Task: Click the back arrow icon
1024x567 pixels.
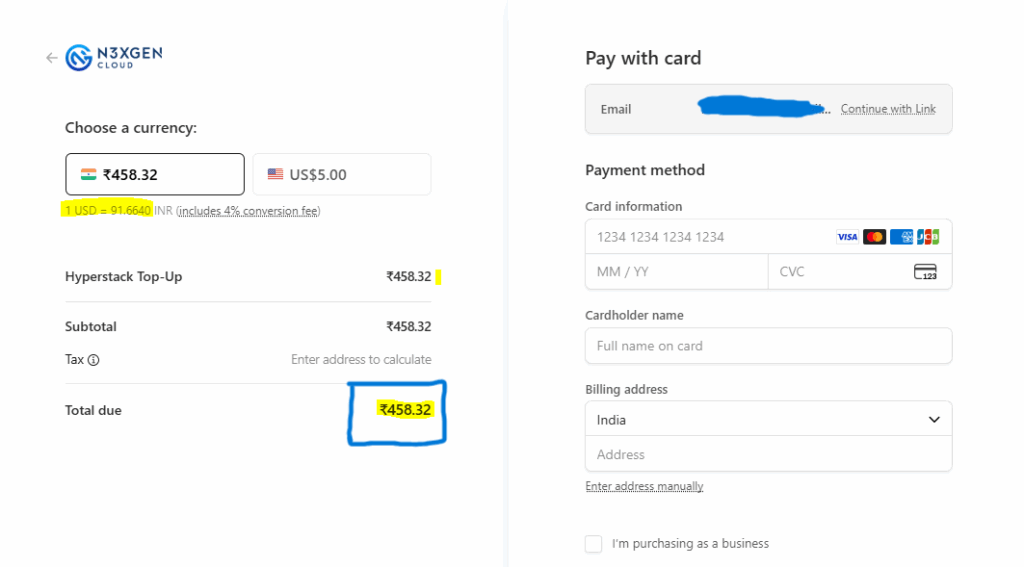Action: click(x=52, y=58)
